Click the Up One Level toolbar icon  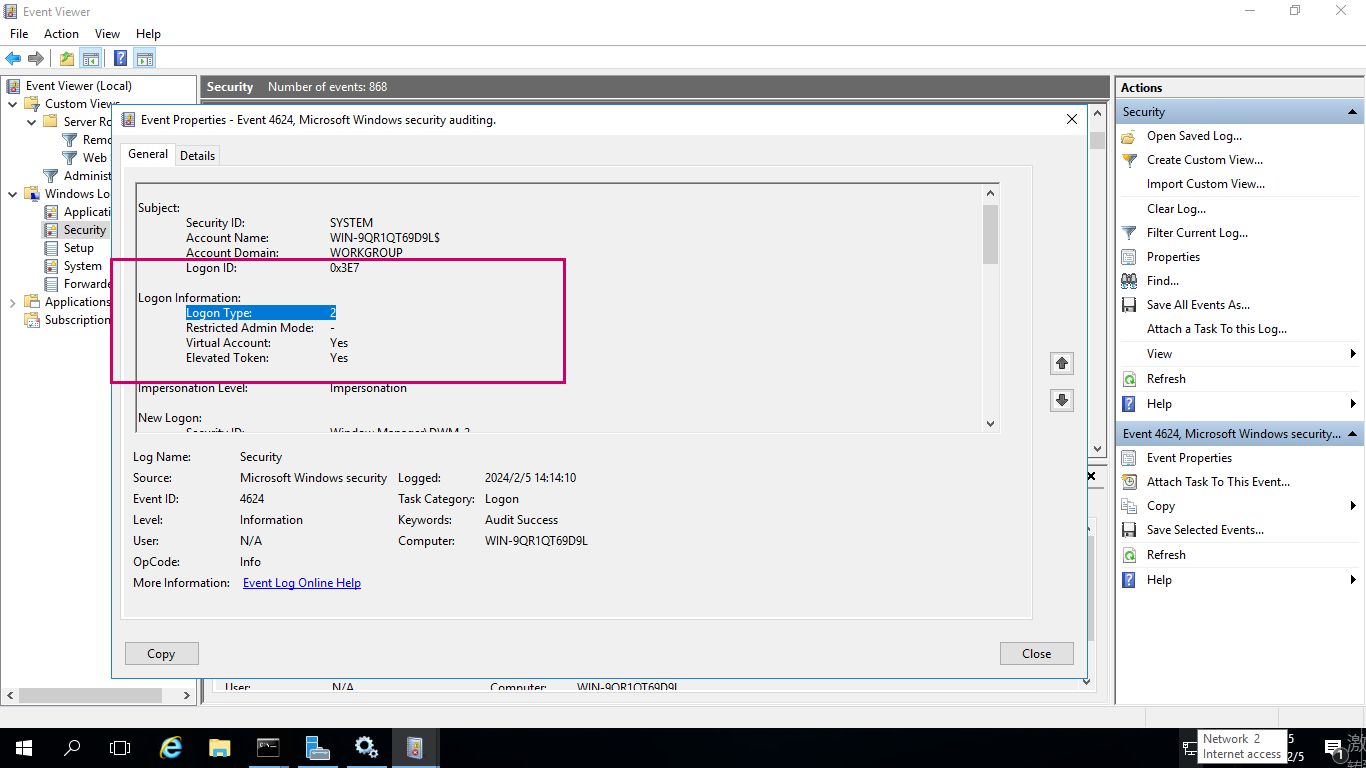67,58
